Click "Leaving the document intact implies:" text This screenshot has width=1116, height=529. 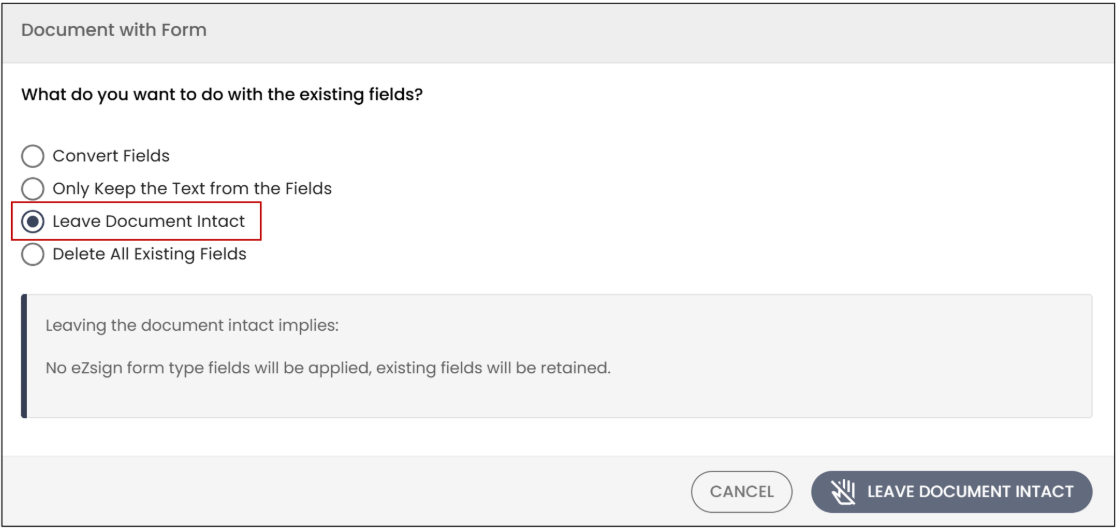[x=192, y=326]
